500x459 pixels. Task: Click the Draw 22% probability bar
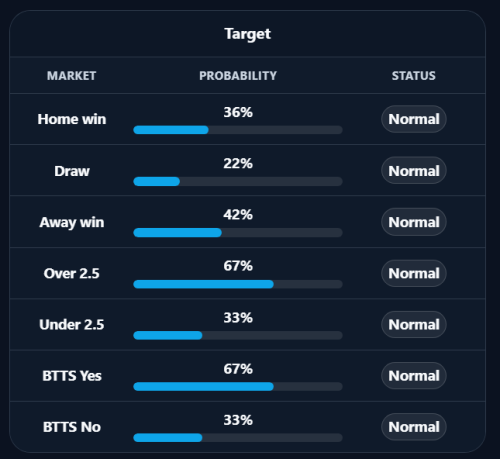click(238, 181)
